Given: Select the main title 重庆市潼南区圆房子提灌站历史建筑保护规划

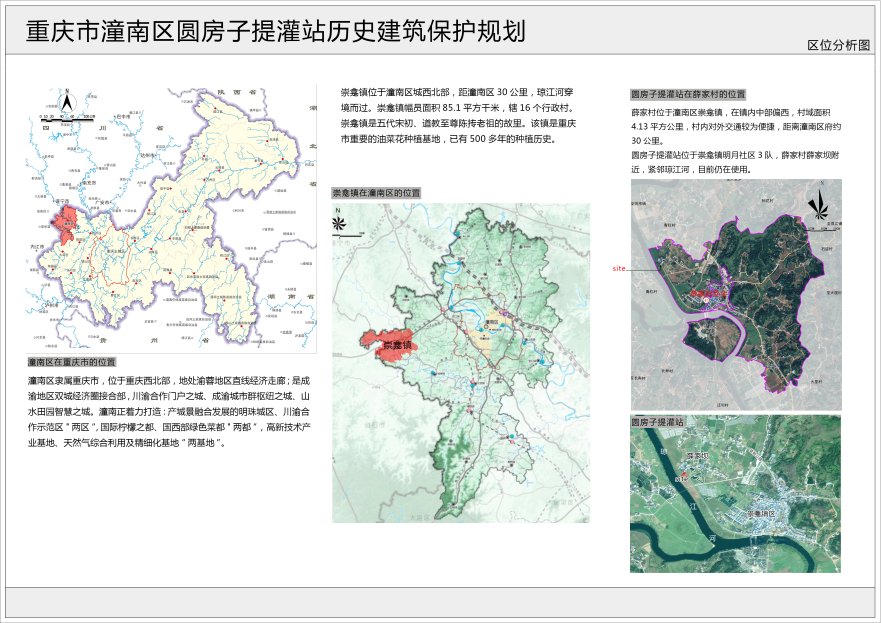Looking at the screenshot, I should tap(276, 31).
